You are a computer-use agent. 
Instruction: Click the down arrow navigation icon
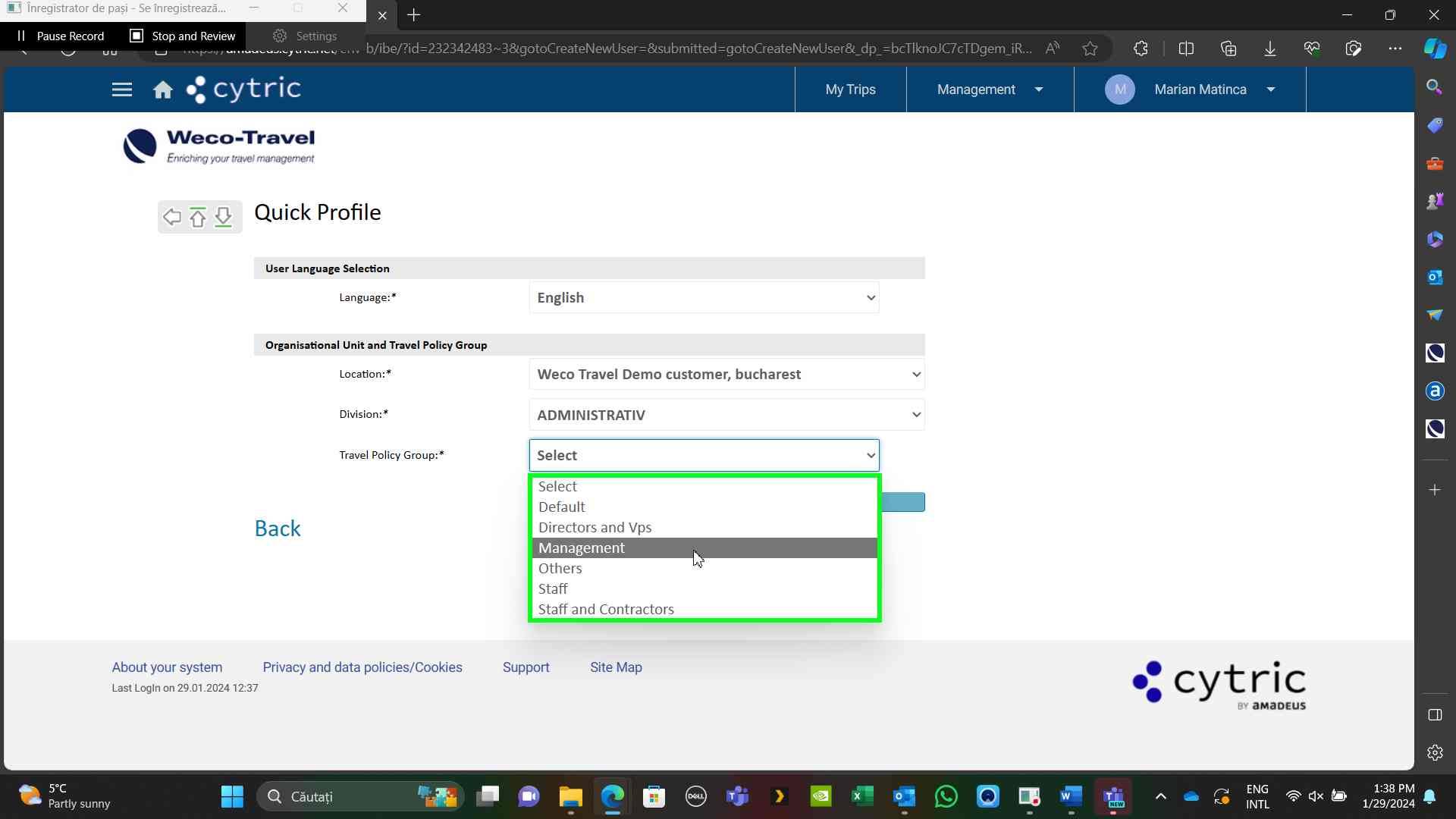pyautogui.click(x=223, y=218)
